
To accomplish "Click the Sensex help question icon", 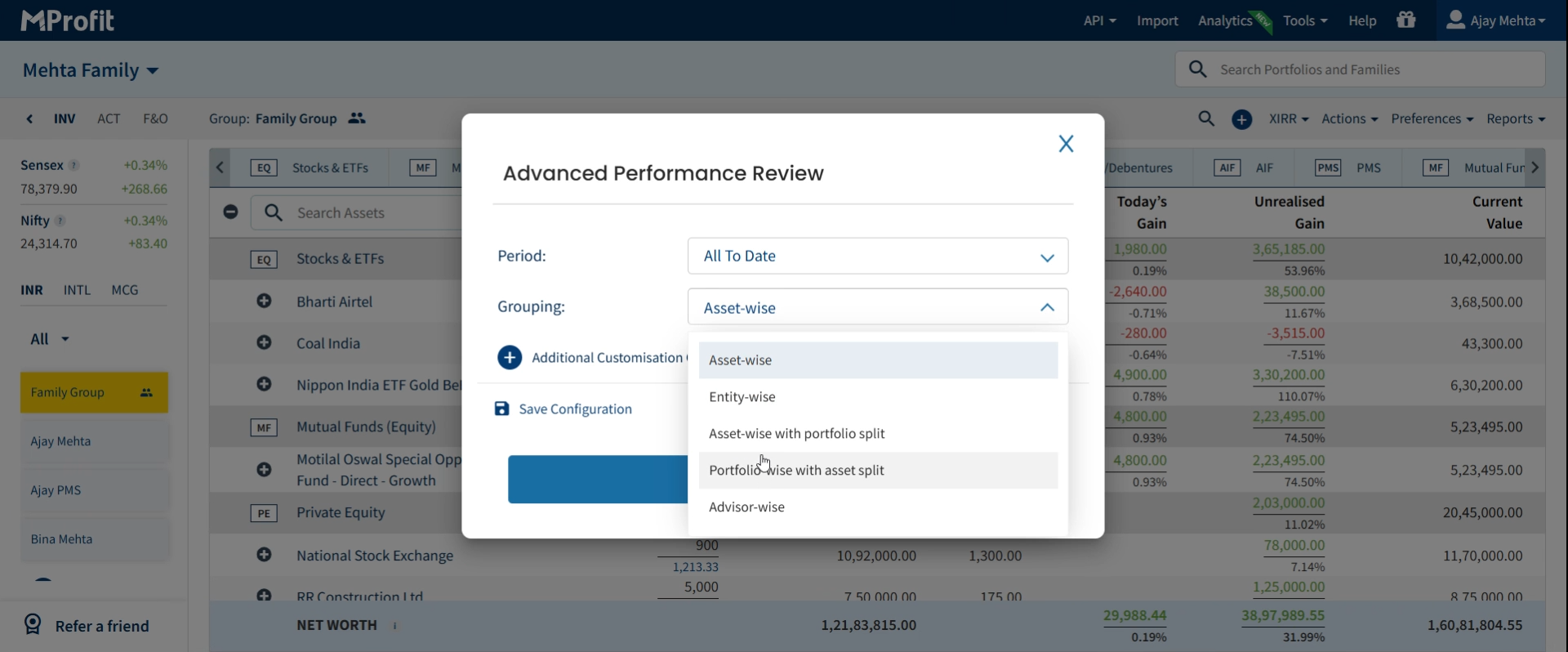I will click(x=74, y=165).
